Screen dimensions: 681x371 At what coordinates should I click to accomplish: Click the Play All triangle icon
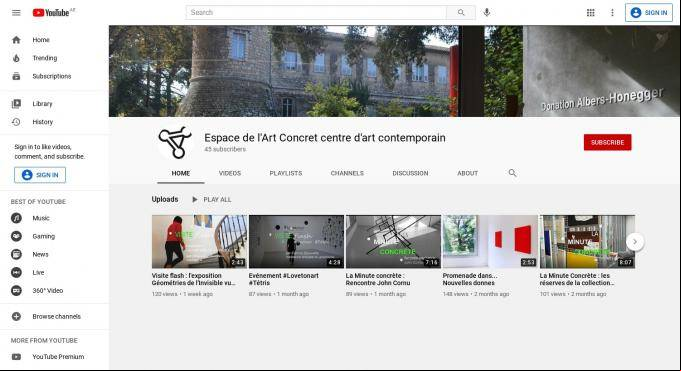(x=195, y=199)
